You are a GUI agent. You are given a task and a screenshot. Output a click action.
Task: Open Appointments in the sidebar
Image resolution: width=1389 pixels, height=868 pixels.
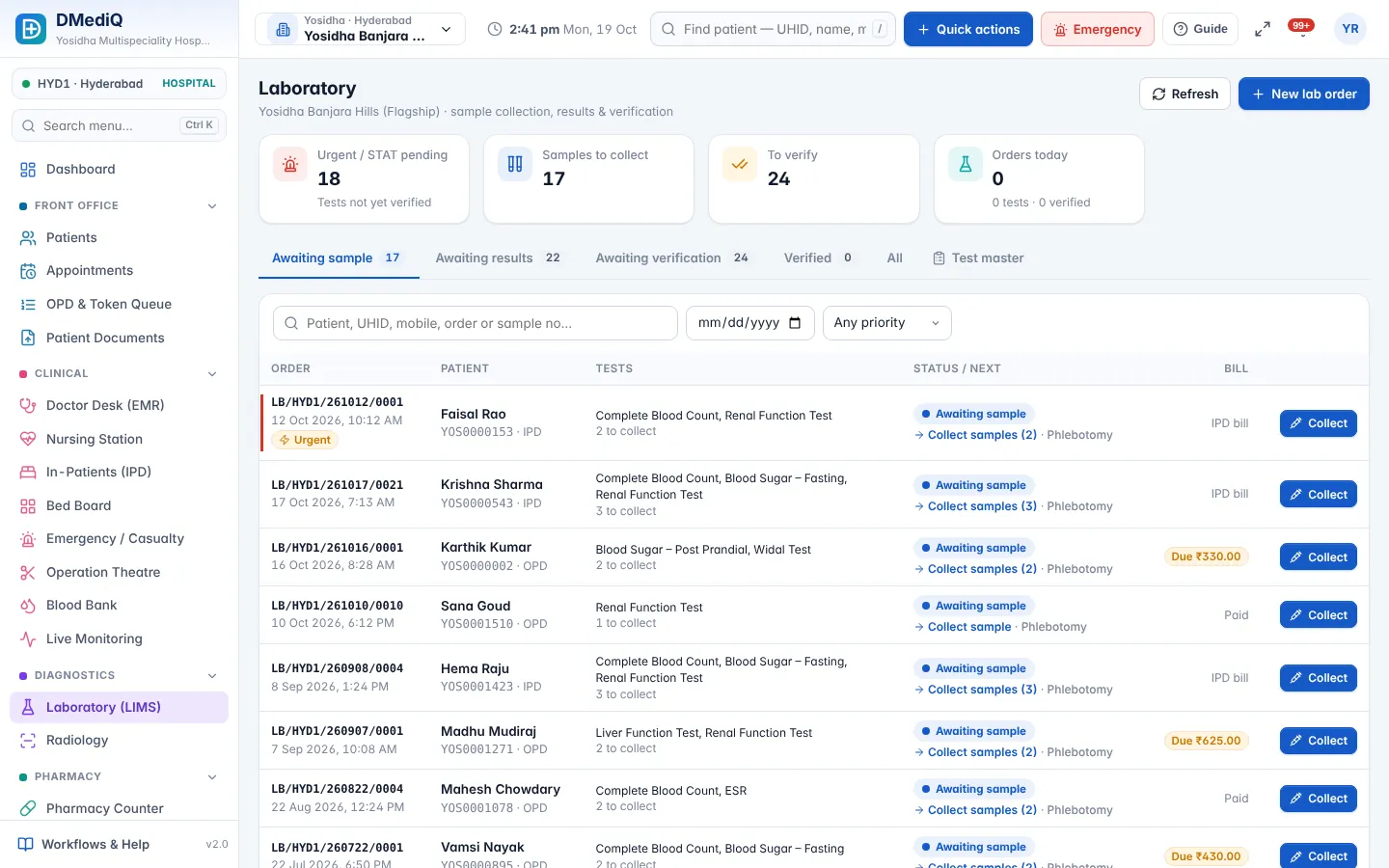pos(119,271)
